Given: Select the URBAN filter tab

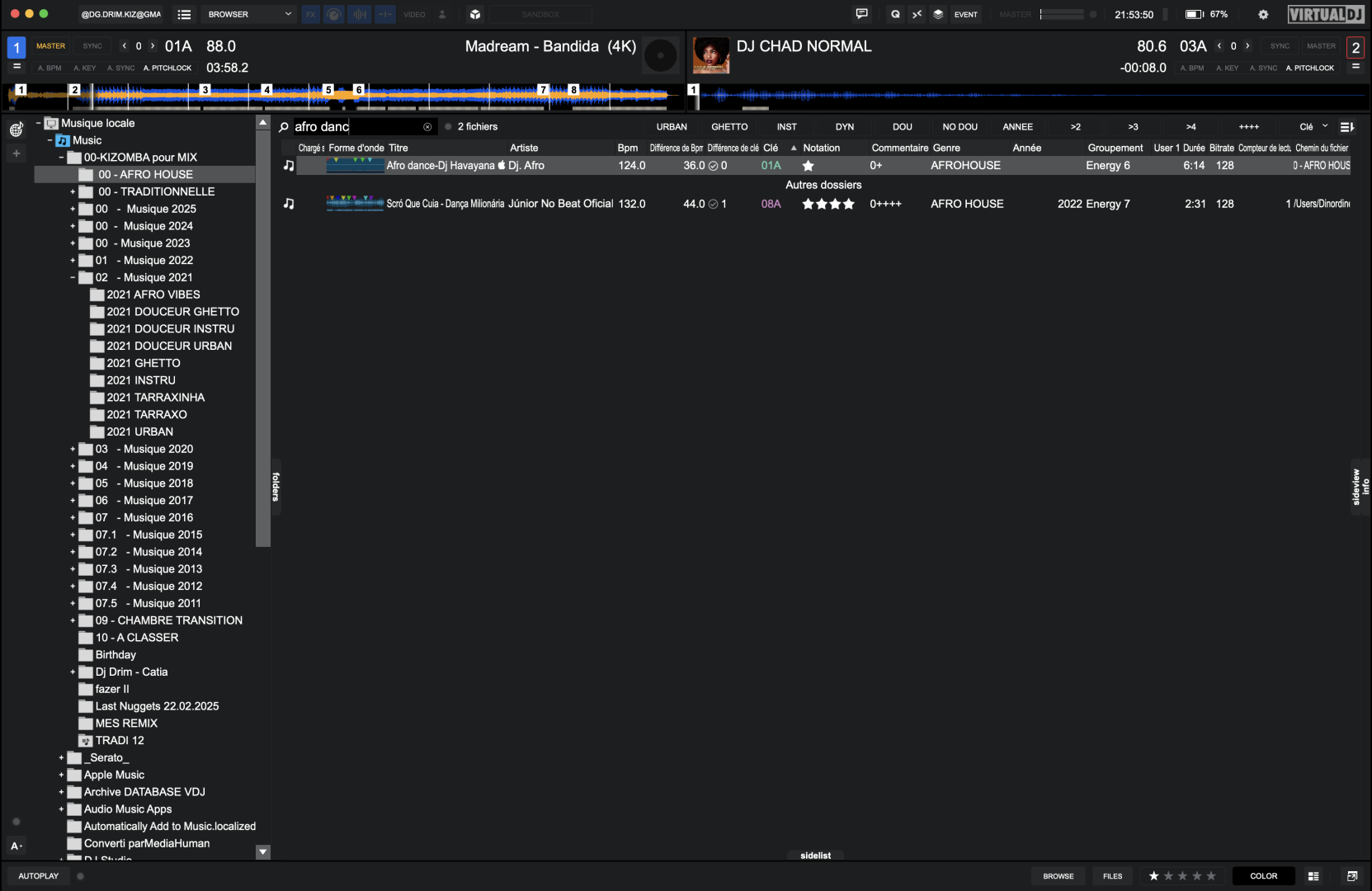Looking at the screenshot, I should (x=672, y=127).
